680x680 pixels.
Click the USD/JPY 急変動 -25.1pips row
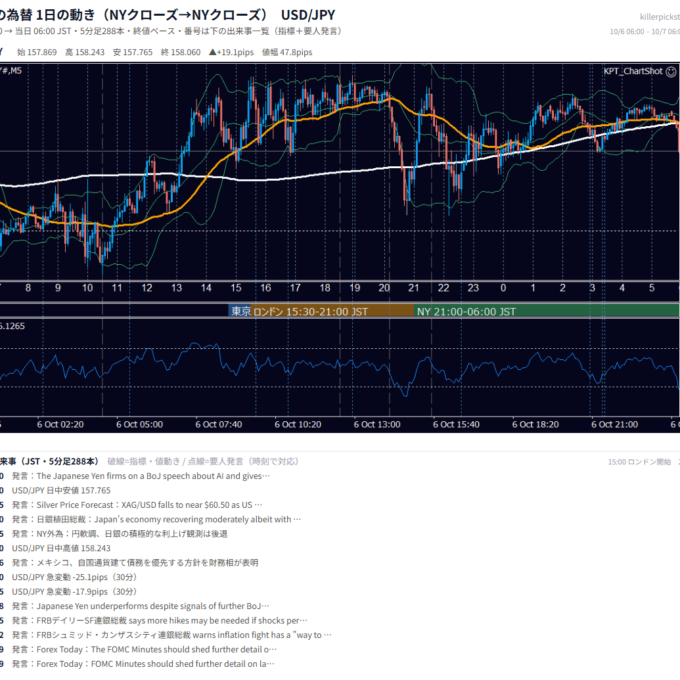74,577
